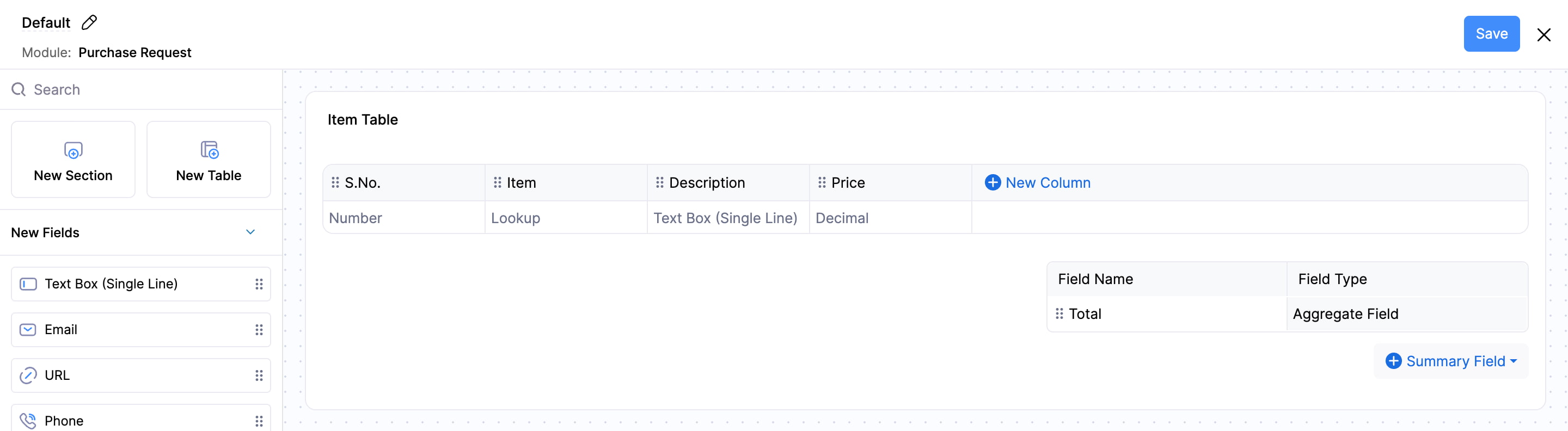Collapse the New Fields section
The width and height of the screenshot is (1568, 431).
250,232
